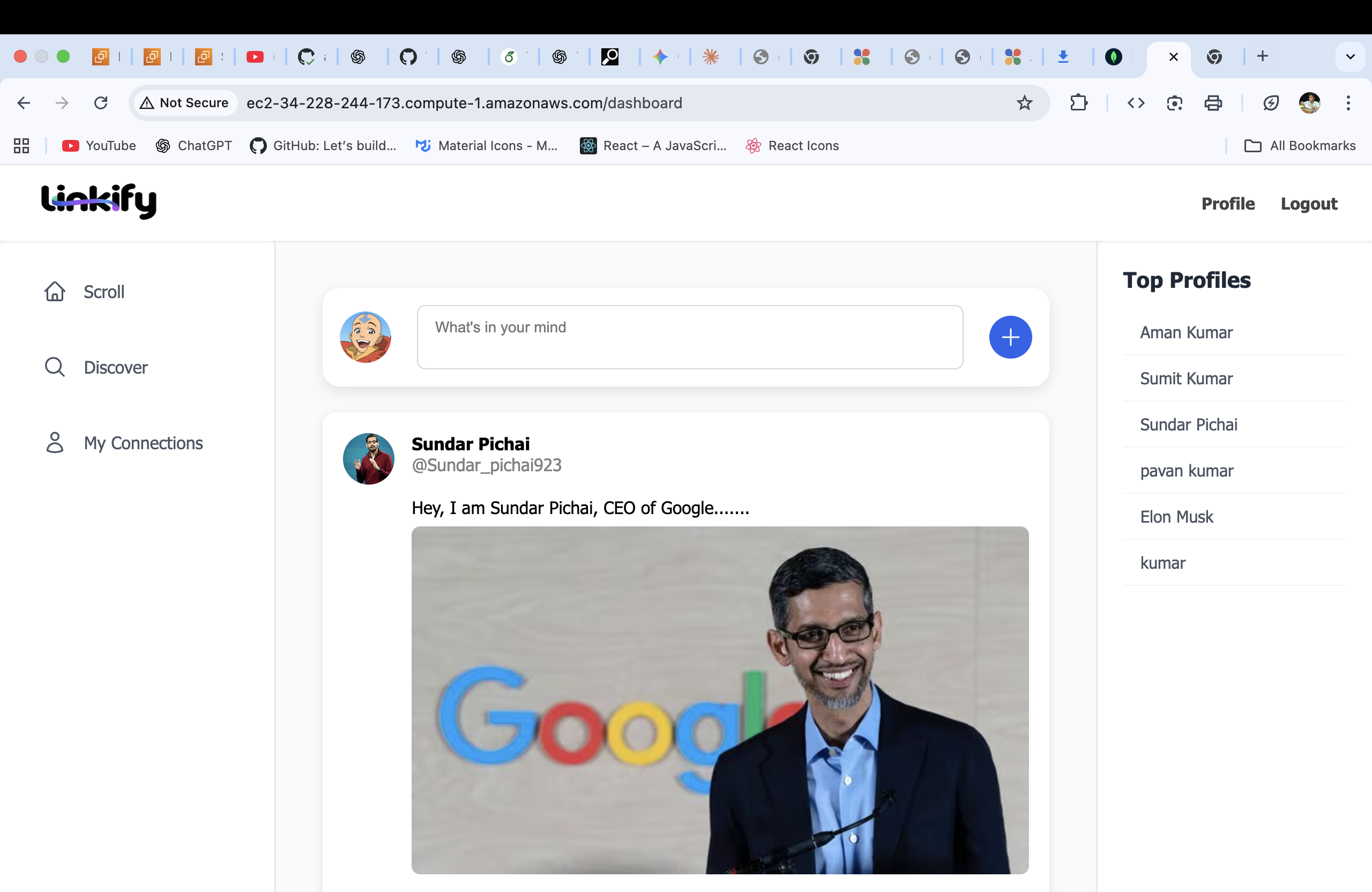
Task: Open the Chrome profile avatar
Action: point(1309,103)
